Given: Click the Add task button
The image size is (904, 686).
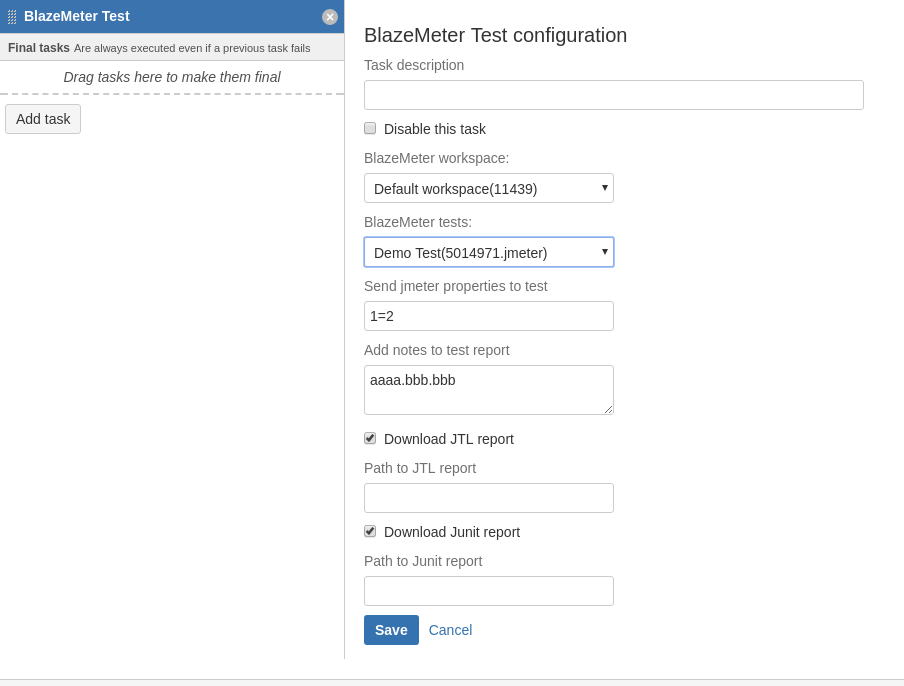Looking at the screenshot, I should tap(43, 119).
